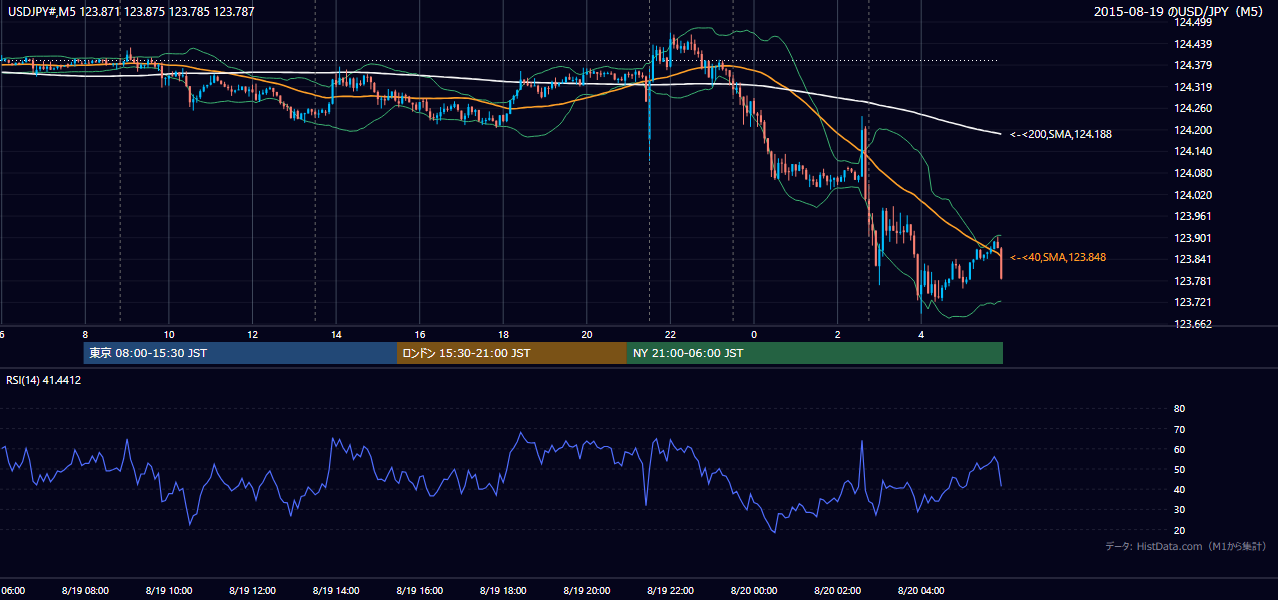The width and height of the screenshot is (1278, 600).
Task: Click RSI scale value 70
Action: (x=1179, y=429)
